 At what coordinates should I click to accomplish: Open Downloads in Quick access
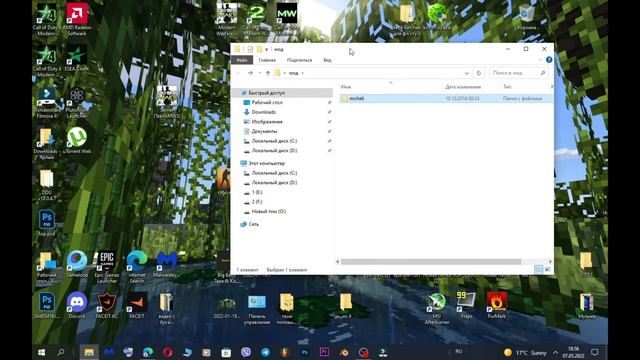coord(263,112)
